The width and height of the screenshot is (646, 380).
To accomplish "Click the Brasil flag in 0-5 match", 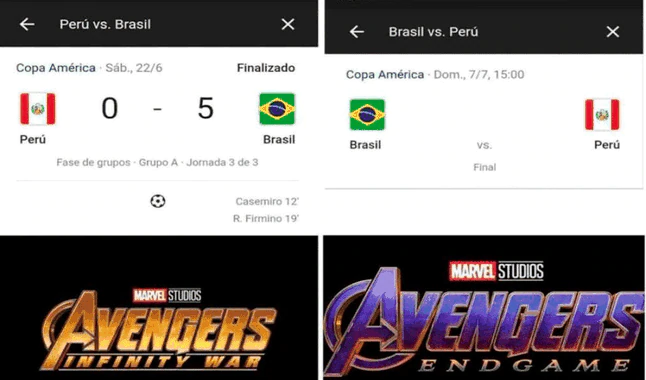I will [277, 109].
